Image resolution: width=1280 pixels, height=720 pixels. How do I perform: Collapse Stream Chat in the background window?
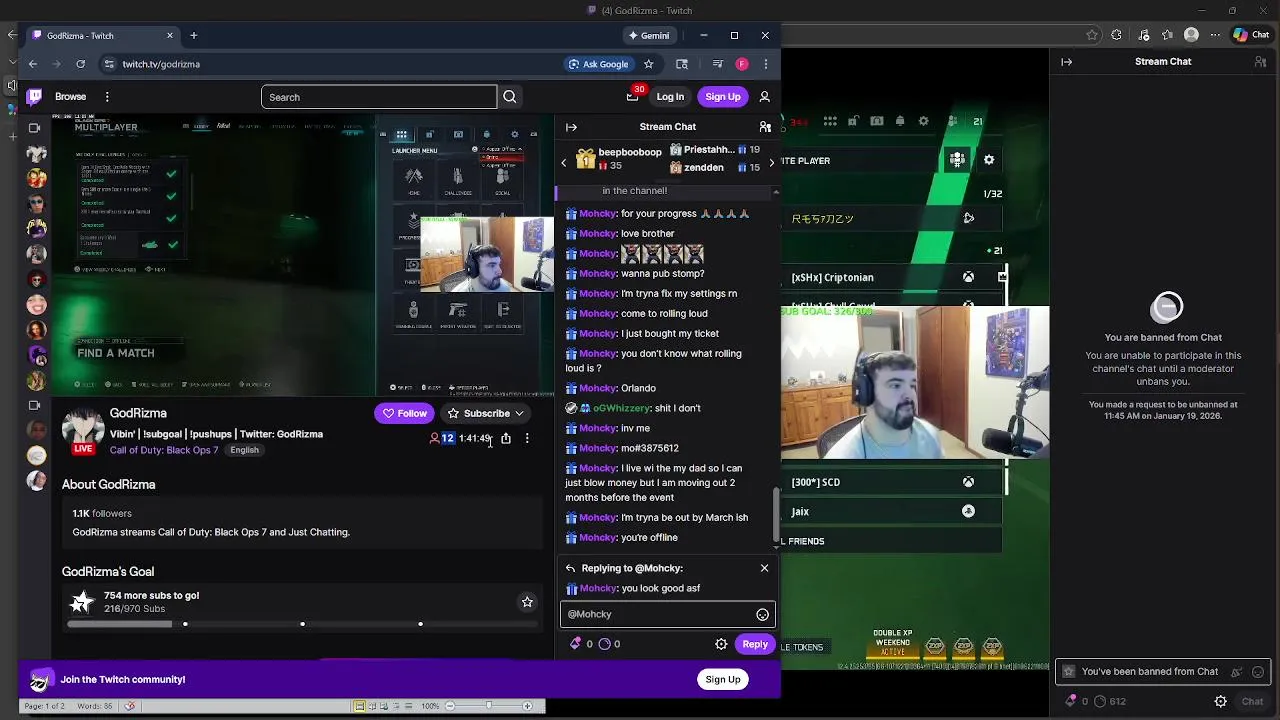(1066, 62)
